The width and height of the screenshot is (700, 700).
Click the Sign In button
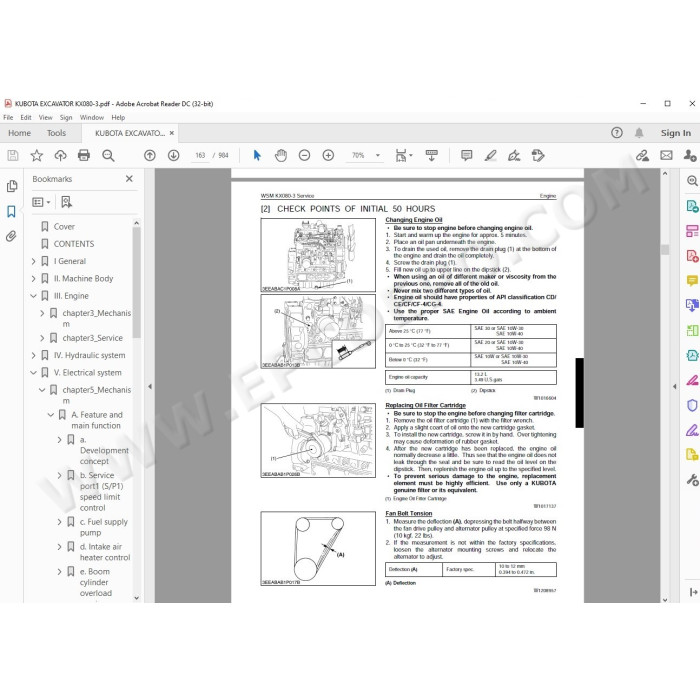(675, 133)
